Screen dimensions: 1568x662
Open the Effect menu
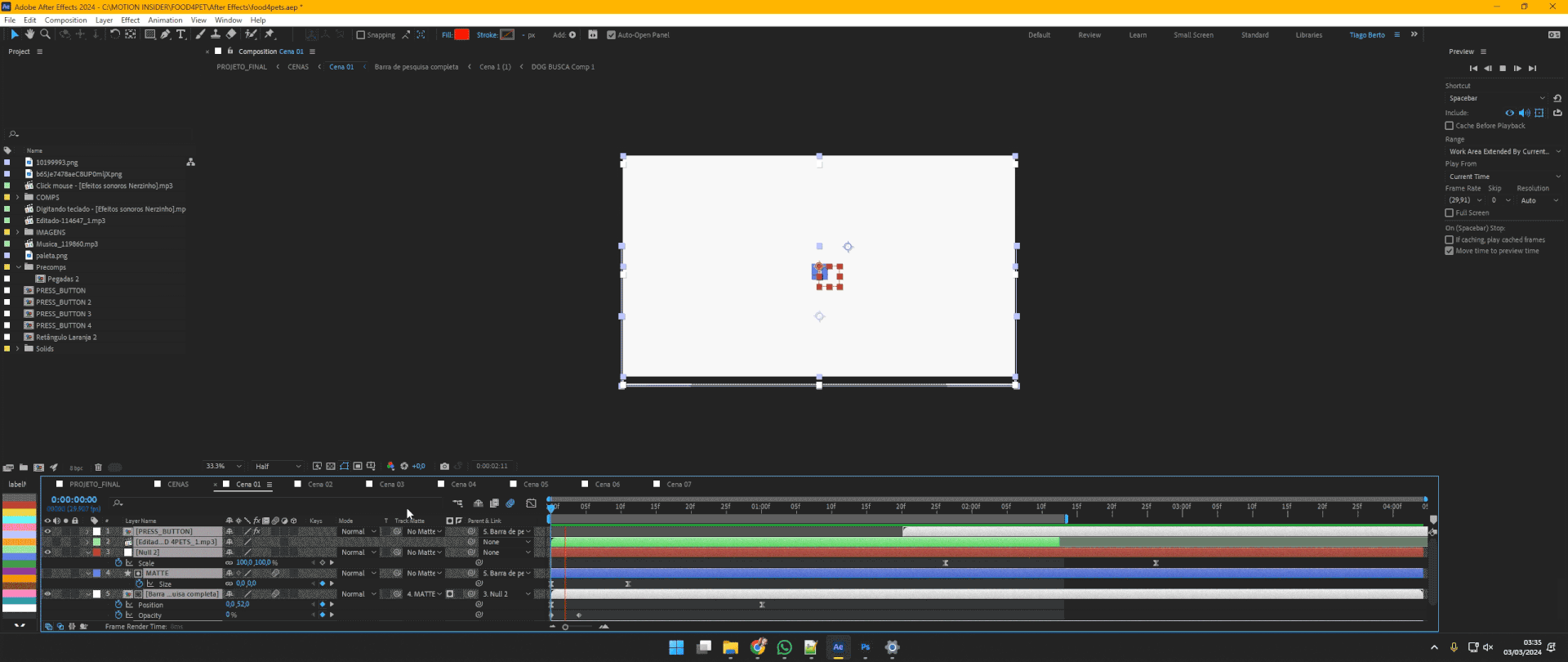(x=130, y=20)
